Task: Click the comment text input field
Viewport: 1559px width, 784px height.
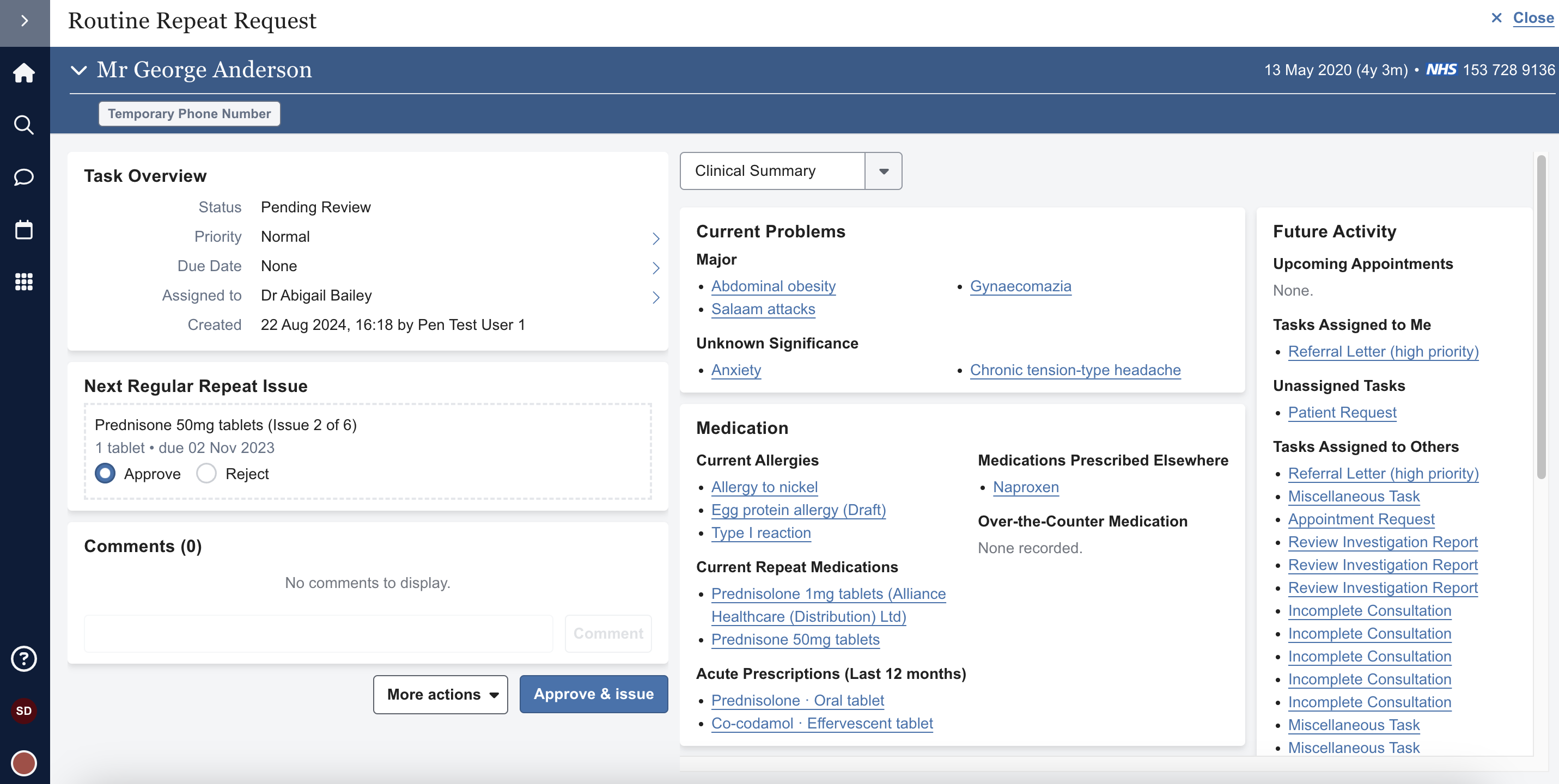Action: 318,633
